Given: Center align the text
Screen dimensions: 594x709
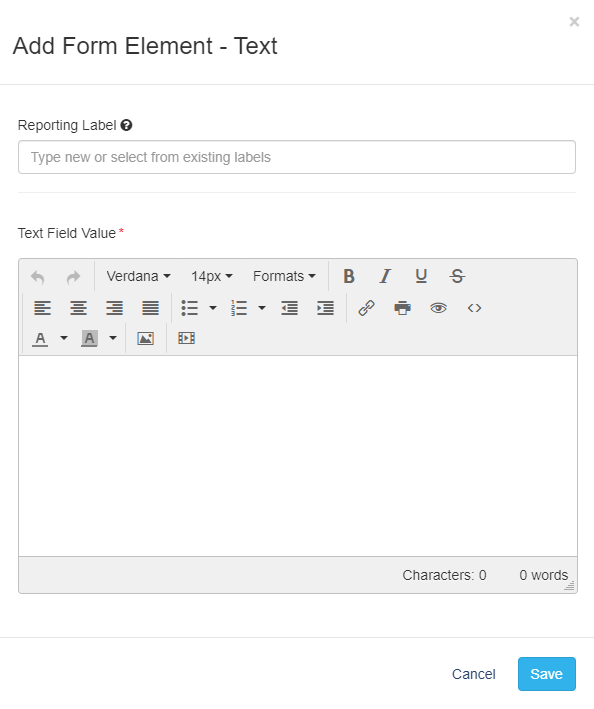Looking at the screenshot, I should [78, 308].
